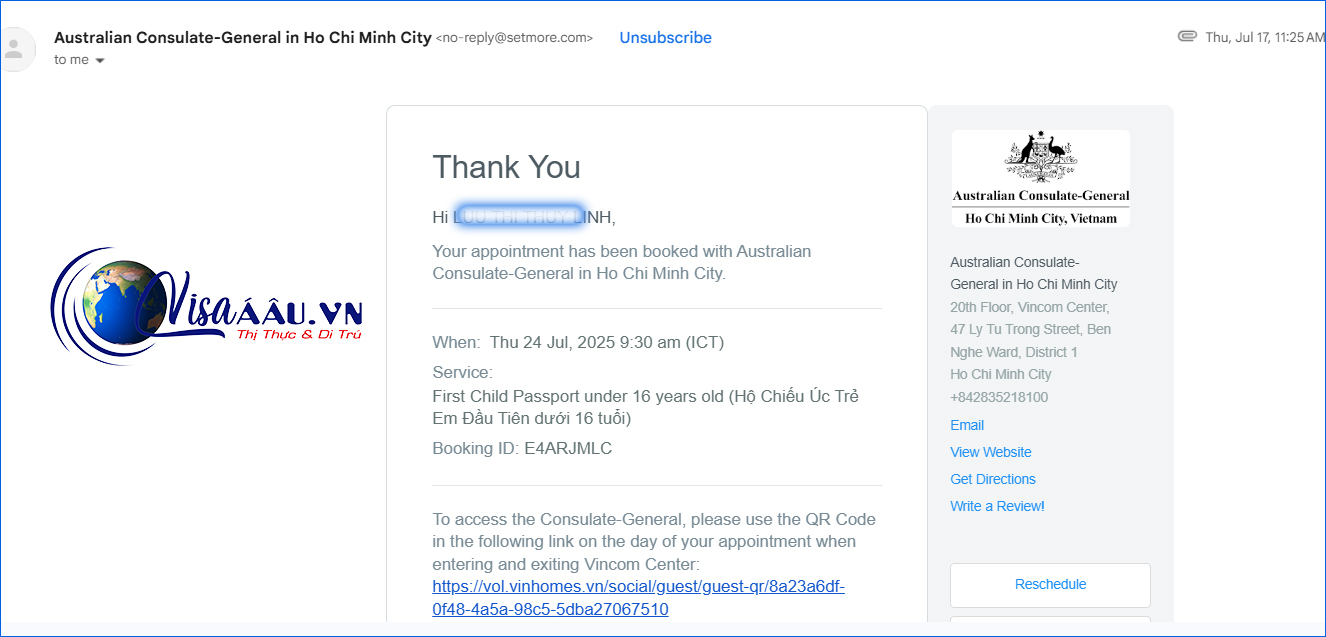Click the Australian Consulate-General coat of arms logo

[1040, 178]
